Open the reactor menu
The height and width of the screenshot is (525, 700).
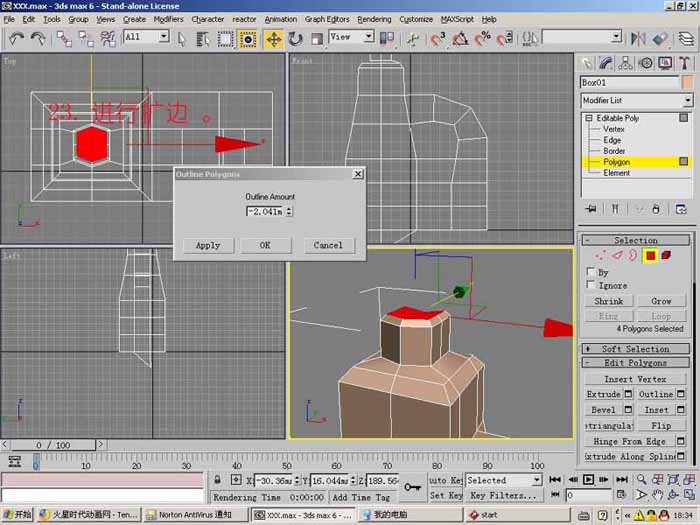(x=244, y=19)
